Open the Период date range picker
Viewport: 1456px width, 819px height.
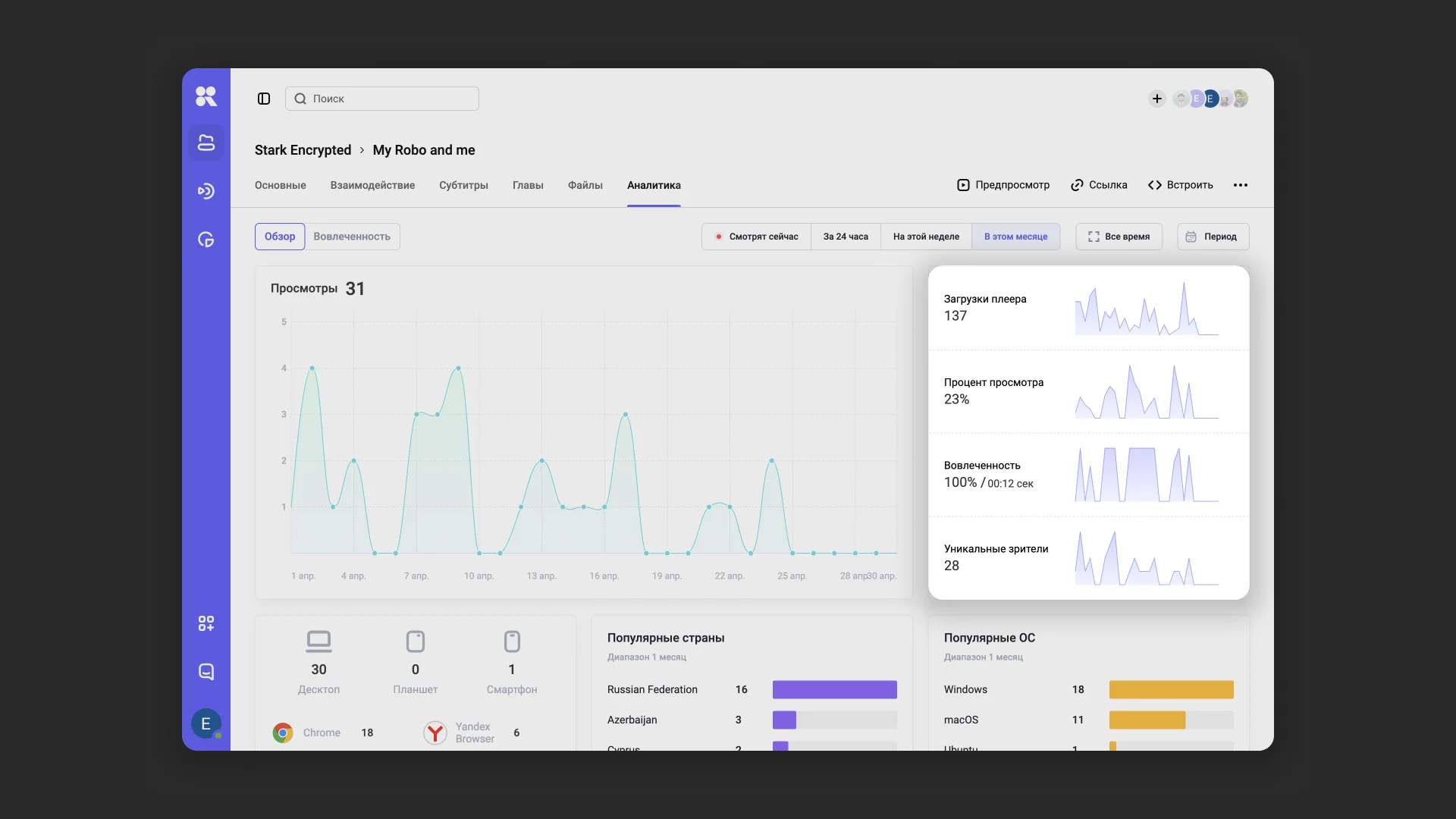coord(1213,237)
